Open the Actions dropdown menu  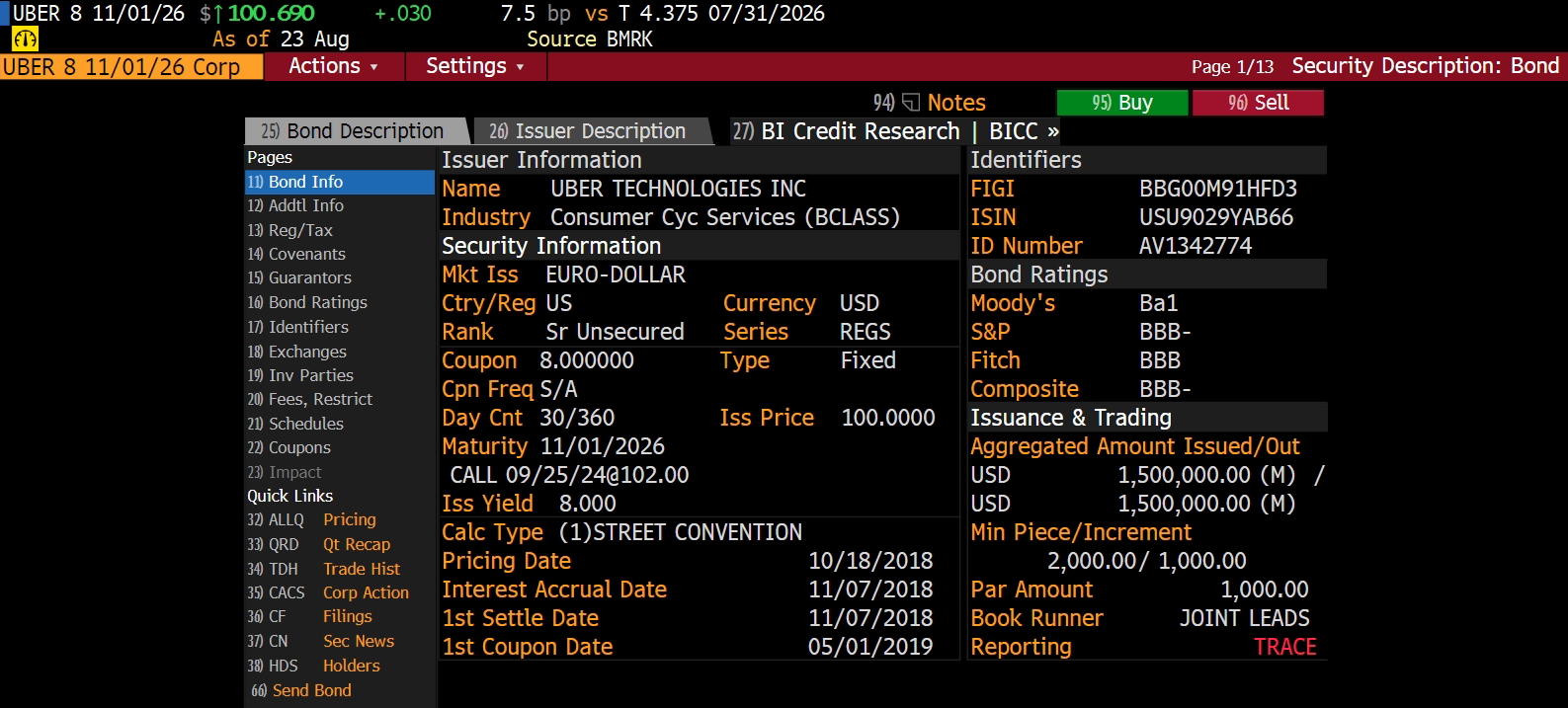point(334,66)
